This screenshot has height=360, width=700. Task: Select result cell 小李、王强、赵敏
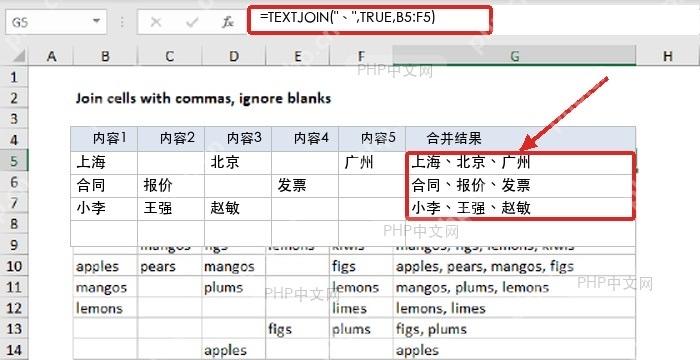click(521, 209)
